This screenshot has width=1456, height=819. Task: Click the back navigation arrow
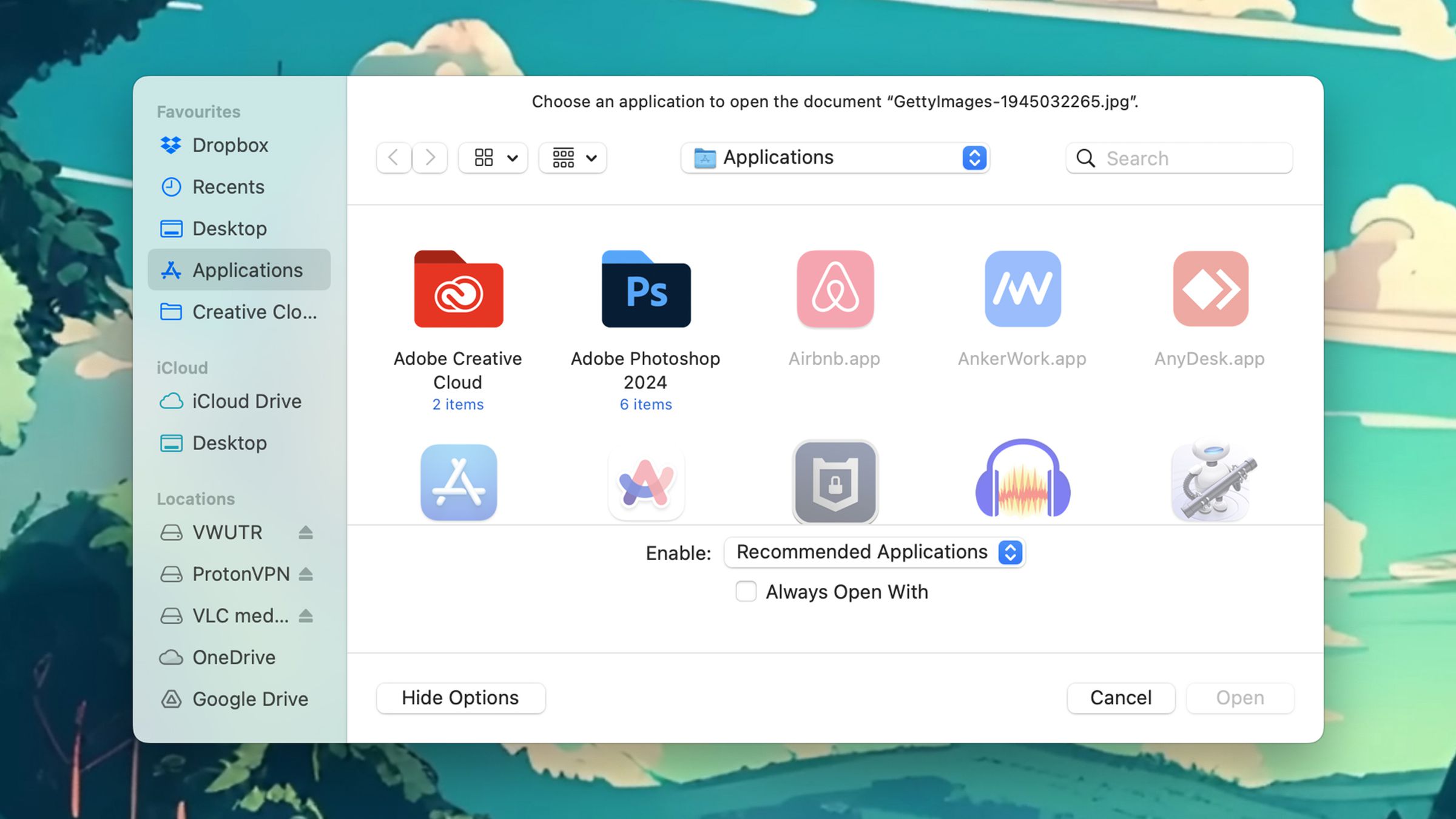tap(393, 158)
